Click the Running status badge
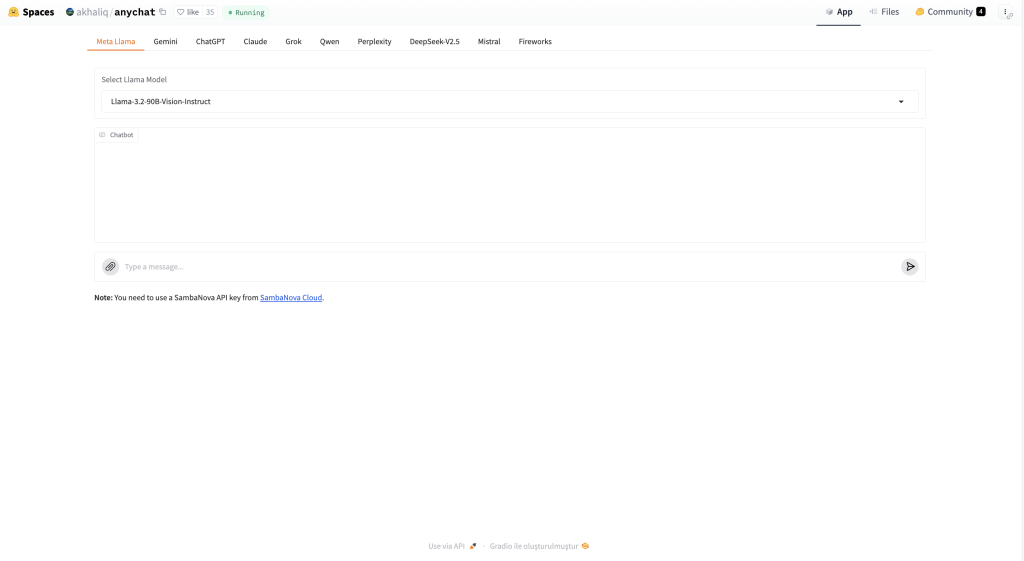This screenshot has width=1024, height=561. click(246, 12)
